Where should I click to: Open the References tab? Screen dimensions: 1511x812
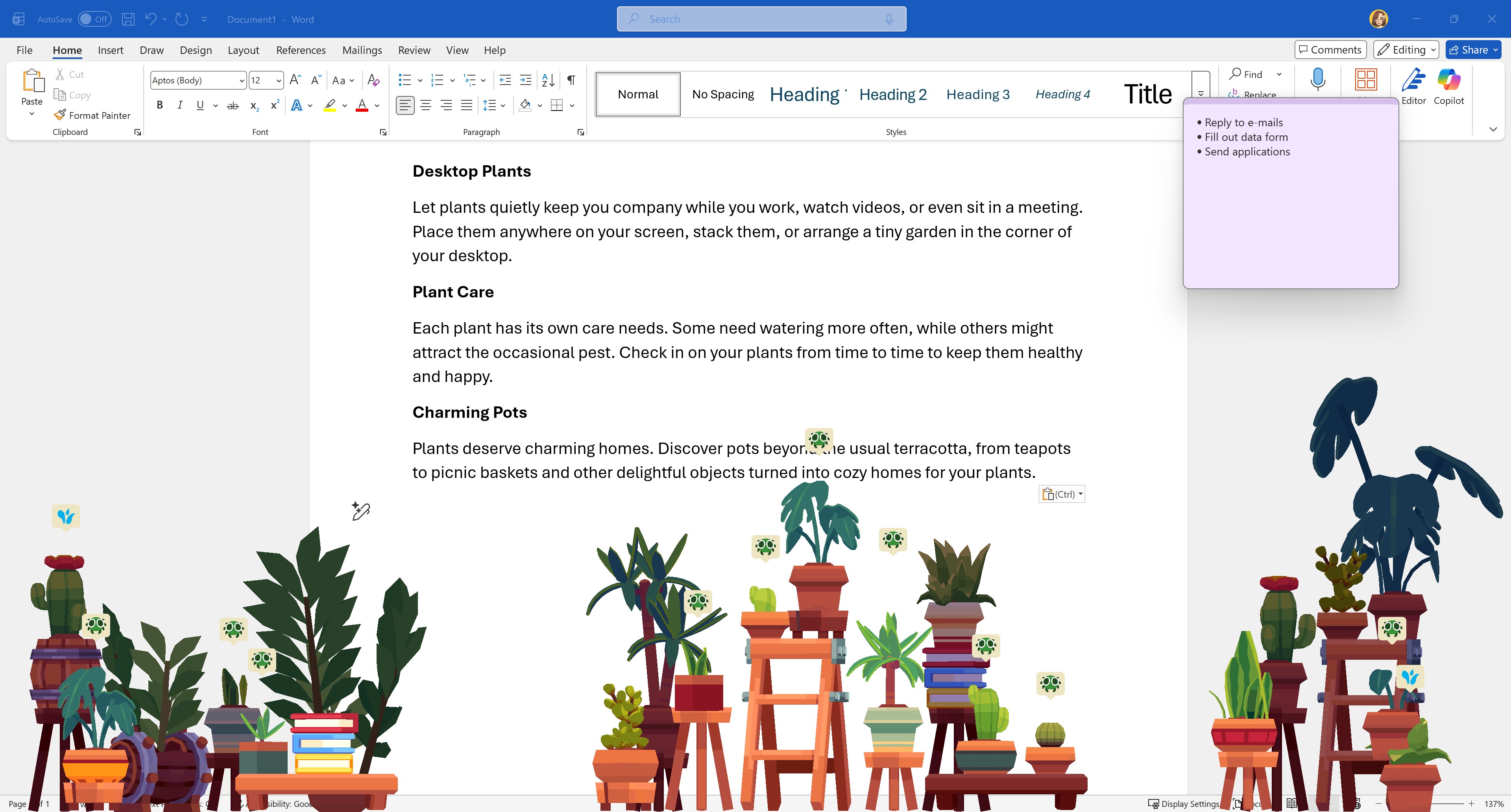click(300, 50)
